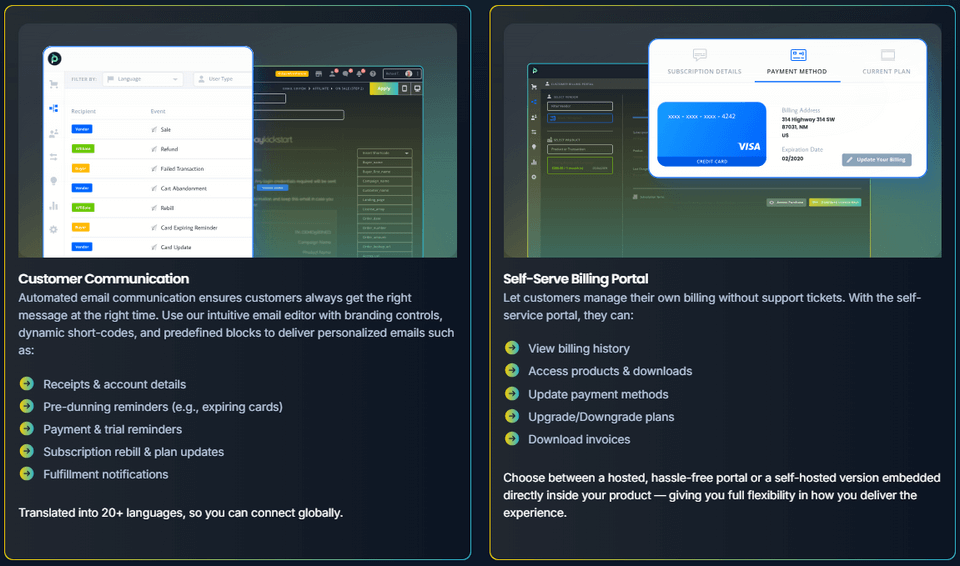The height and width of the screenshot is (566, 960).
Task: Click the product search field in the billing portal
Action: coord(580,149)
